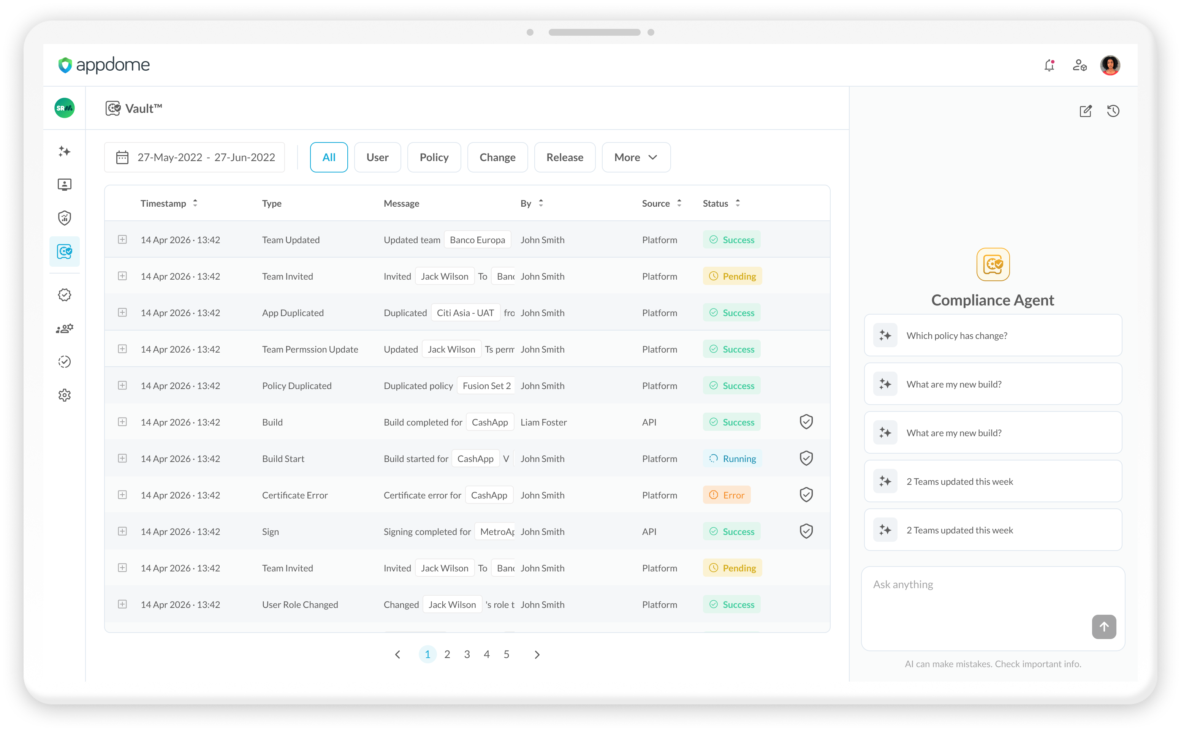The width and height of the screenshot is (1181, 731).
Task: Sort the table by Timestamp
Action: [x=169, y=203]
